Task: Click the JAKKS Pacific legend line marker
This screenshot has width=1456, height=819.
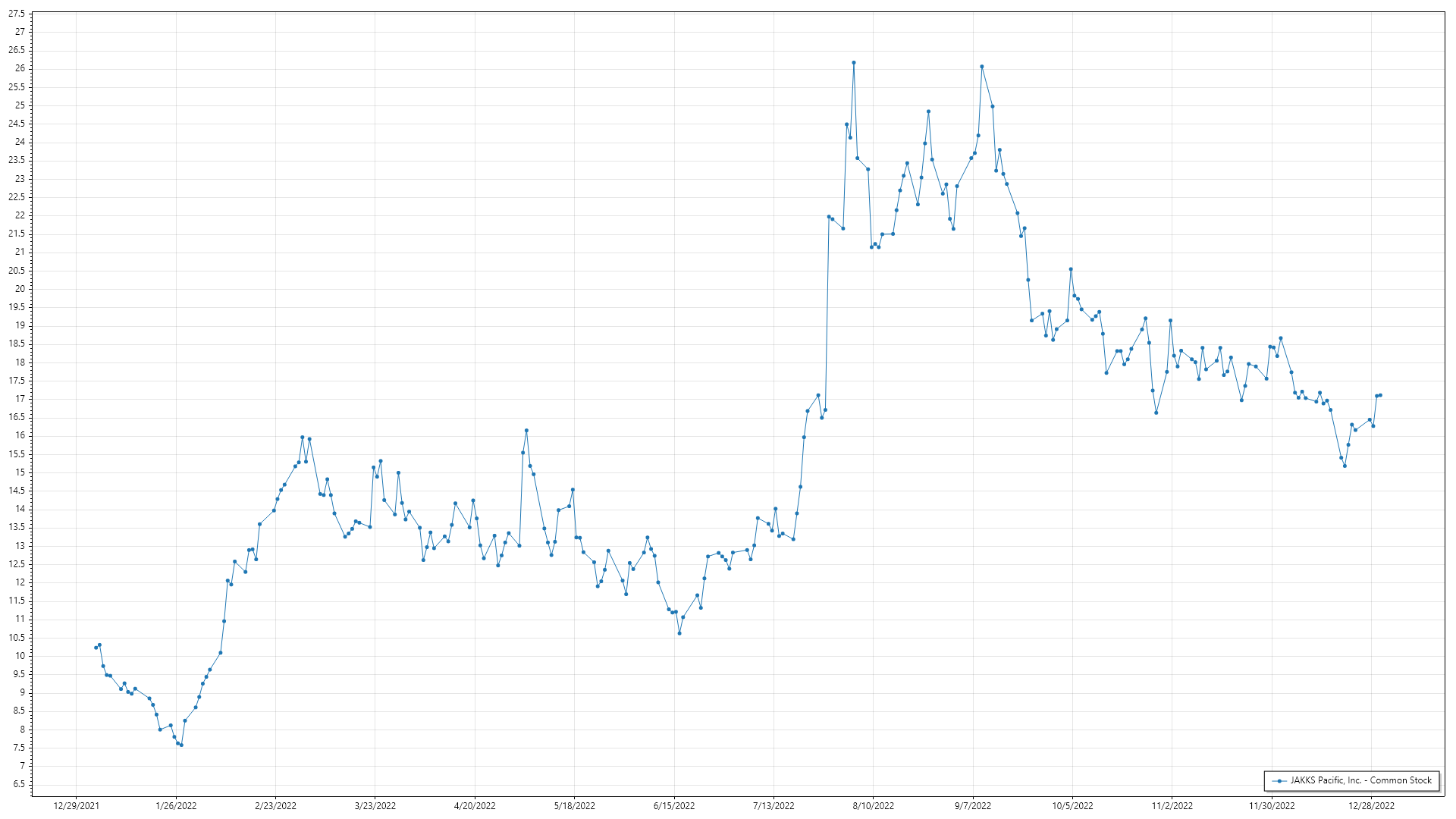Action: click(x=1280, y=781)
